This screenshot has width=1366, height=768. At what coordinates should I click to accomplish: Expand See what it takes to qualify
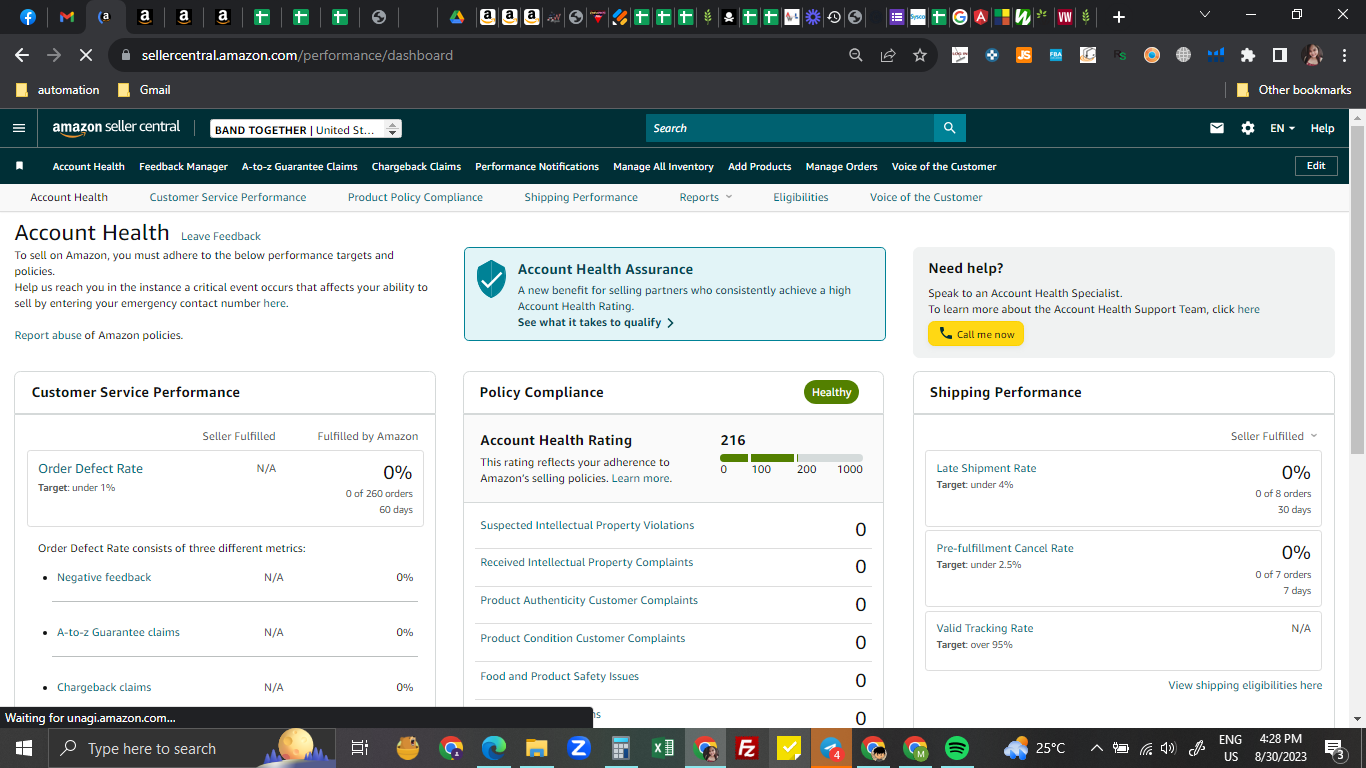pyautogui.click(x=596, y=322)
